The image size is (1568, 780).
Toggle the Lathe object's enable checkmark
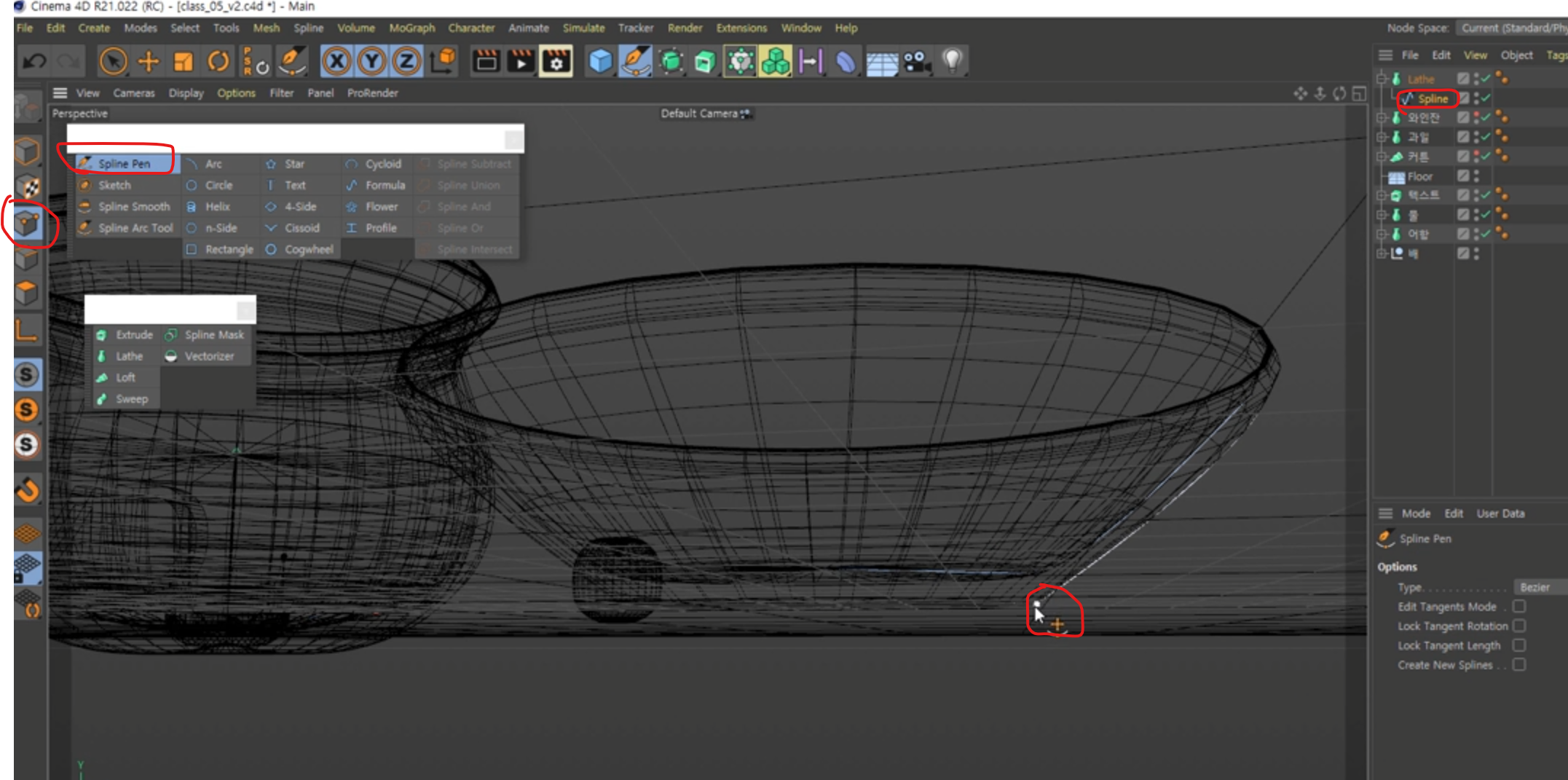pyautogui.click(x=1486, y=79)
